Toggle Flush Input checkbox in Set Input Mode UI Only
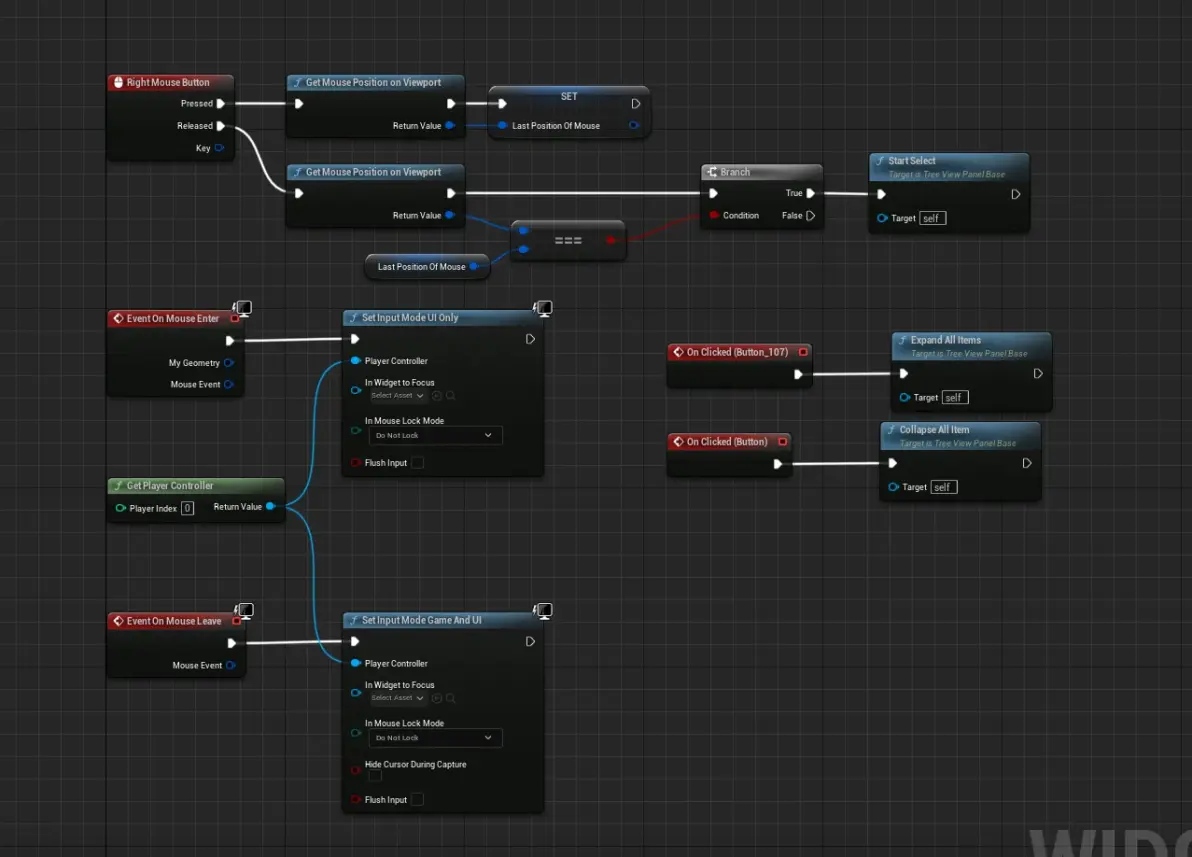The width and height of the screenshot is (1192, 857). coord(417,462)
